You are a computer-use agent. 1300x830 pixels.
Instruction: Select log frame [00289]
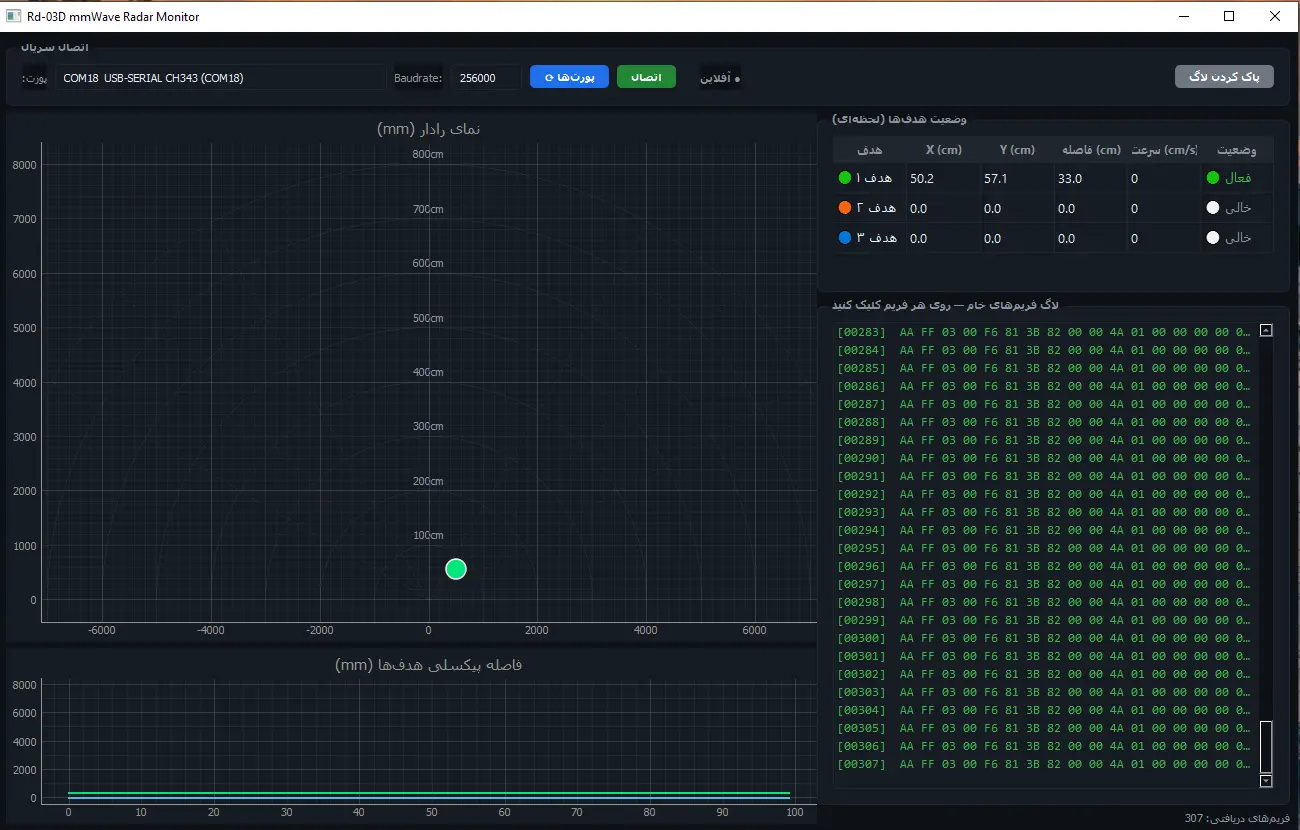(1044, 440)
